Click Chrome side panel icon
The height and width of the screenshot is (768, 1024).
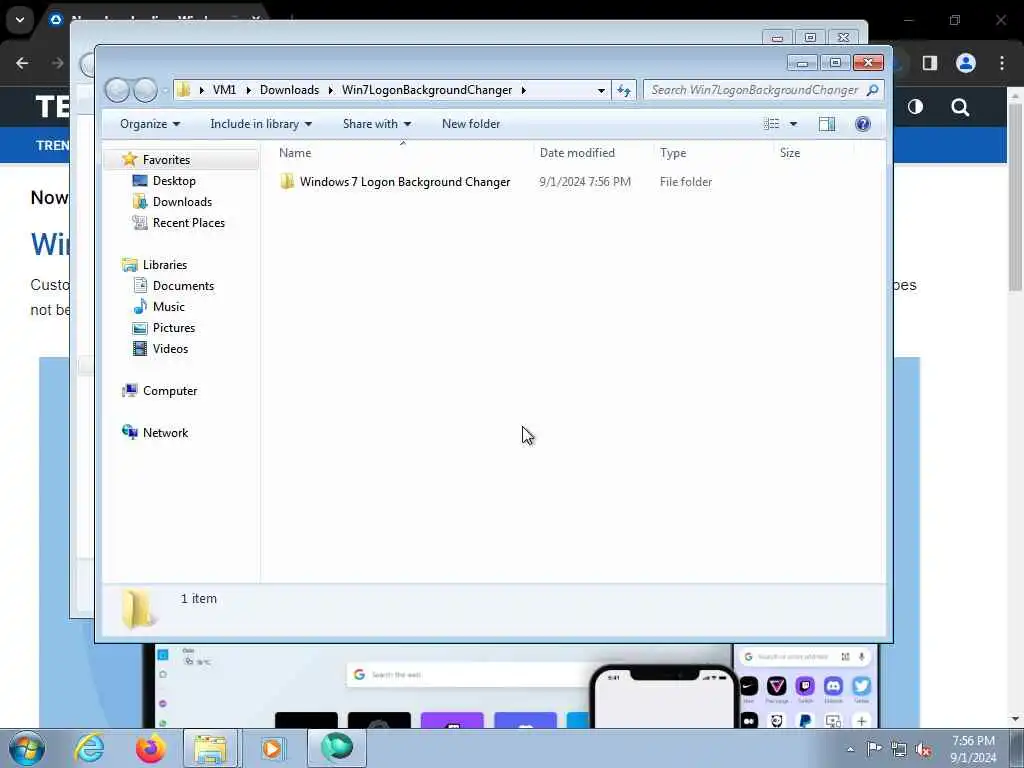(x=930, y=63)
